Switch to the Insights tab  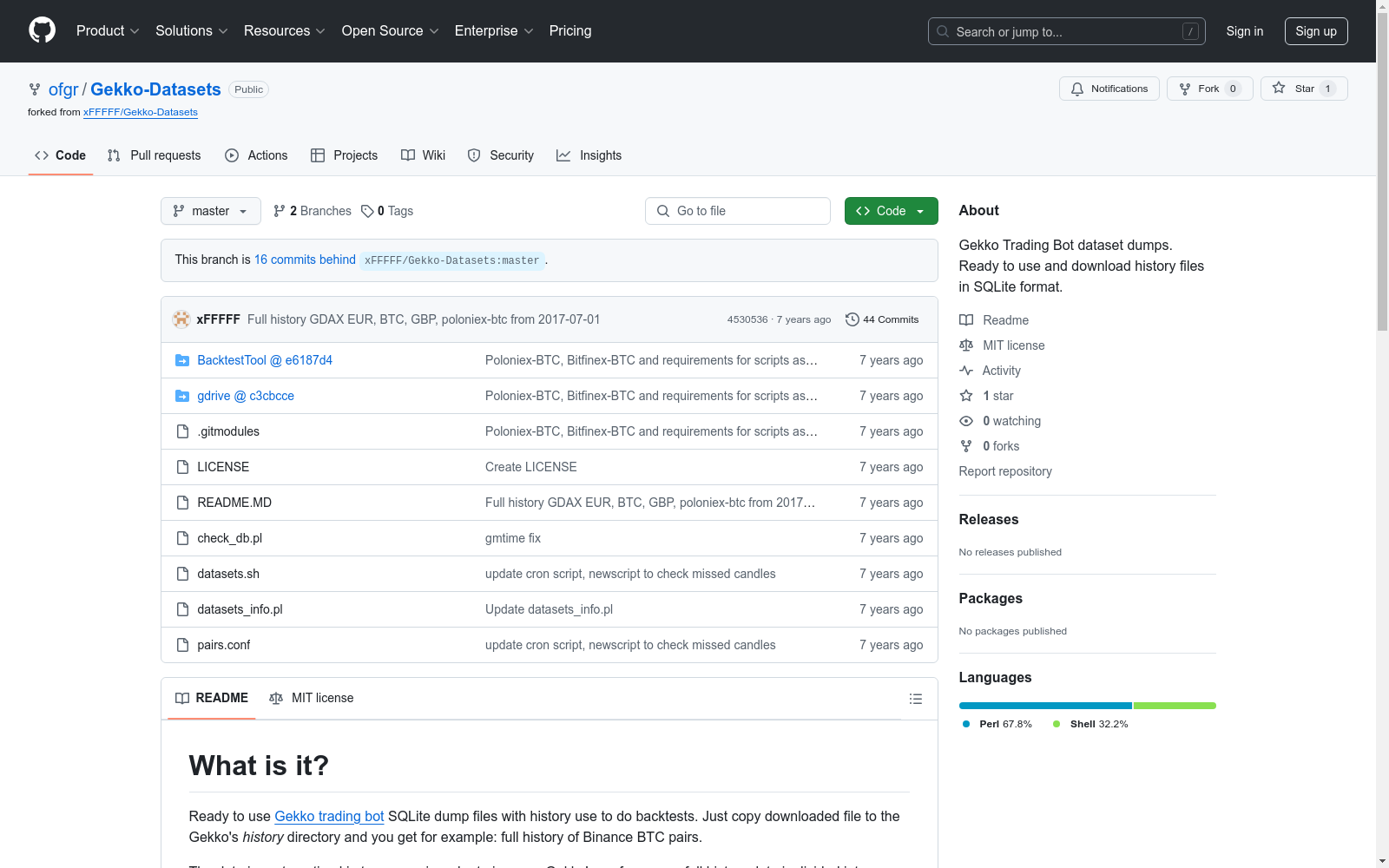coord(589,155)
